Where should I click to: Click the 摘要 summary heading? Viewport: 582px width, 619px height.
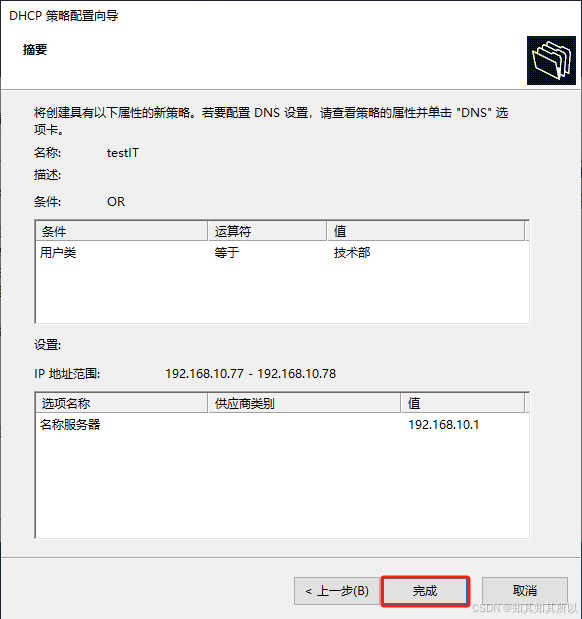point(35,50)
